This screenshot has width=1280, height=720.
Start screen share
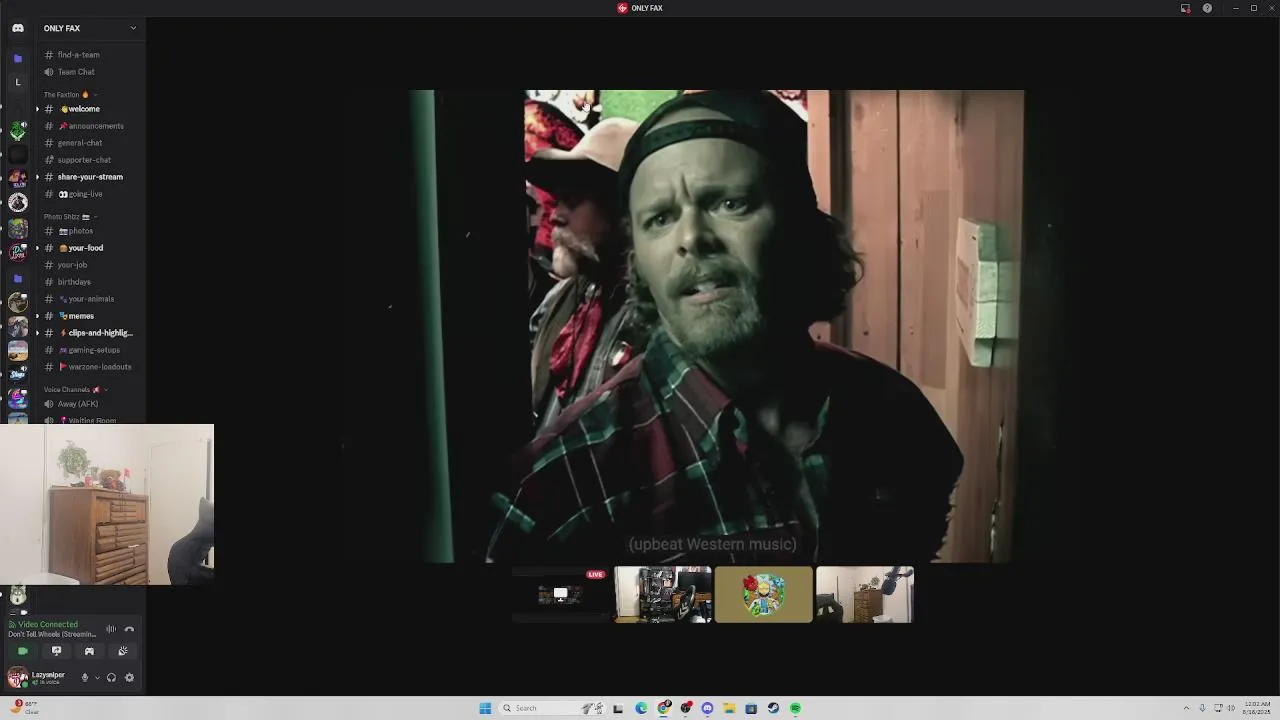point(56,651)
